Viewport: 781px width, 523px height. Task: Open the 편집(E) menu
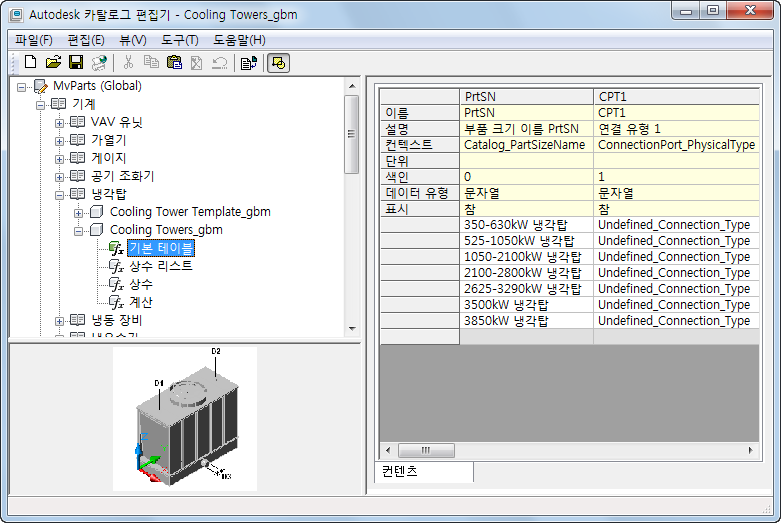(x=86, y=40)
